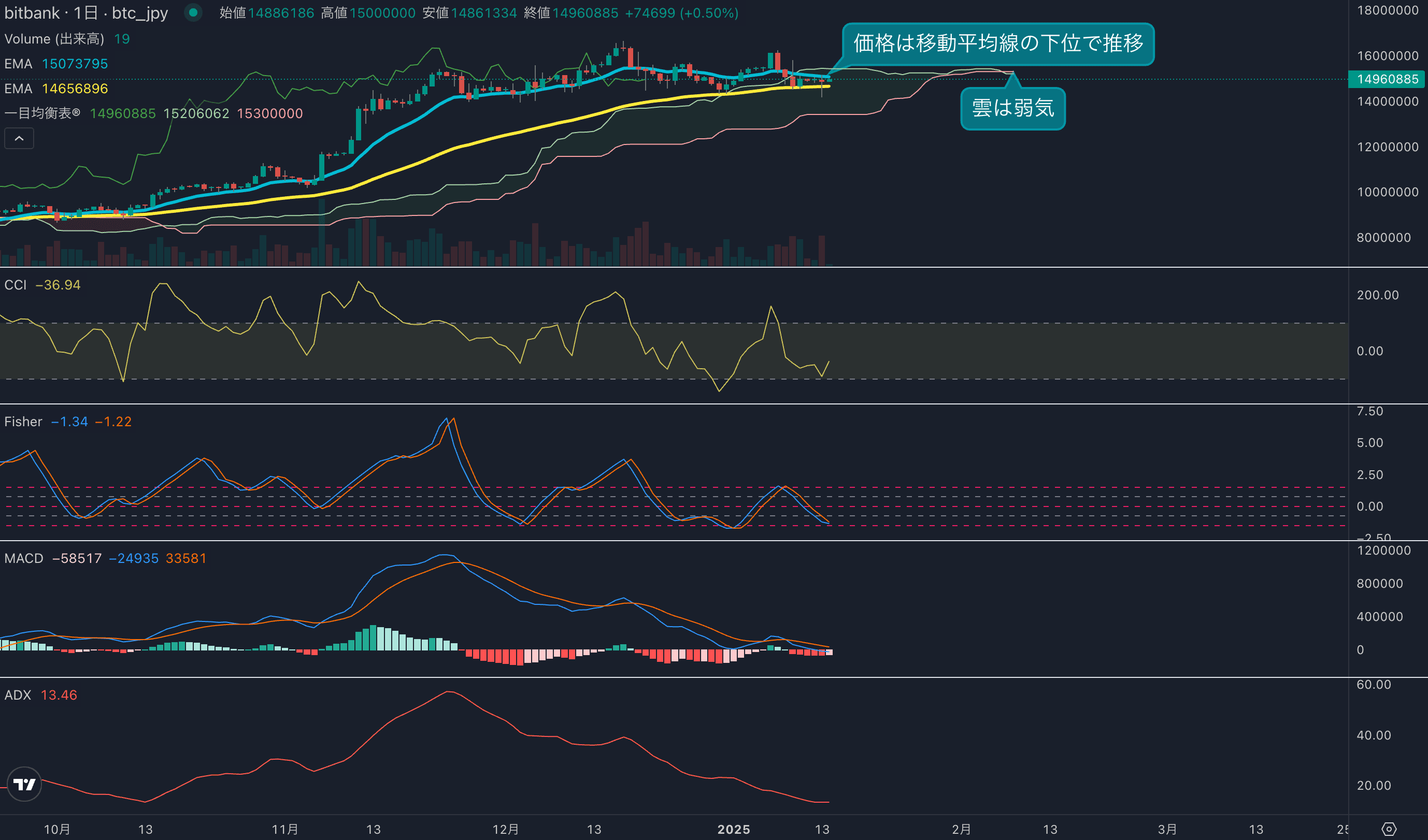Click the current price label 14960885
Image resolution: width=1428 pixels, height=840 pixels.
point(1387,79)
